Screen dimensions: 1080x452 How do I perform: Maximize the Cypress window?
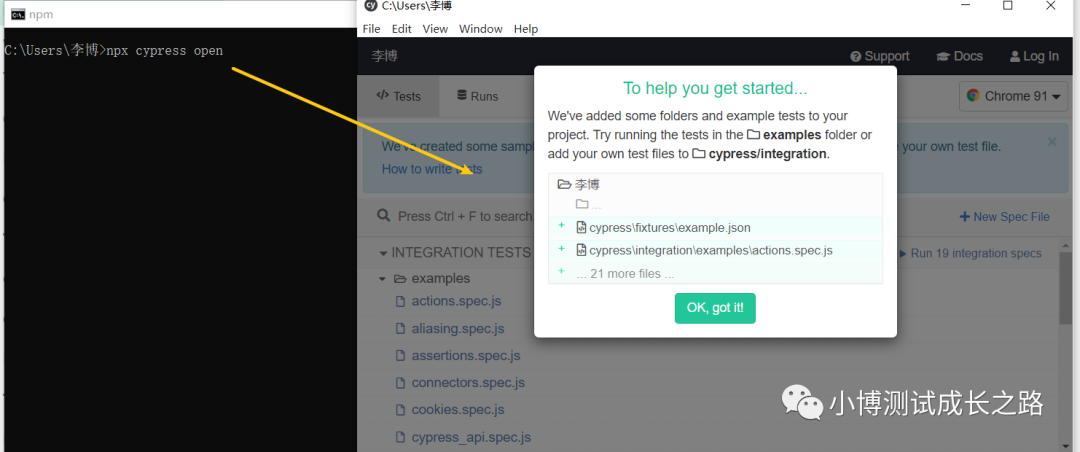(x=1008, y=6)
